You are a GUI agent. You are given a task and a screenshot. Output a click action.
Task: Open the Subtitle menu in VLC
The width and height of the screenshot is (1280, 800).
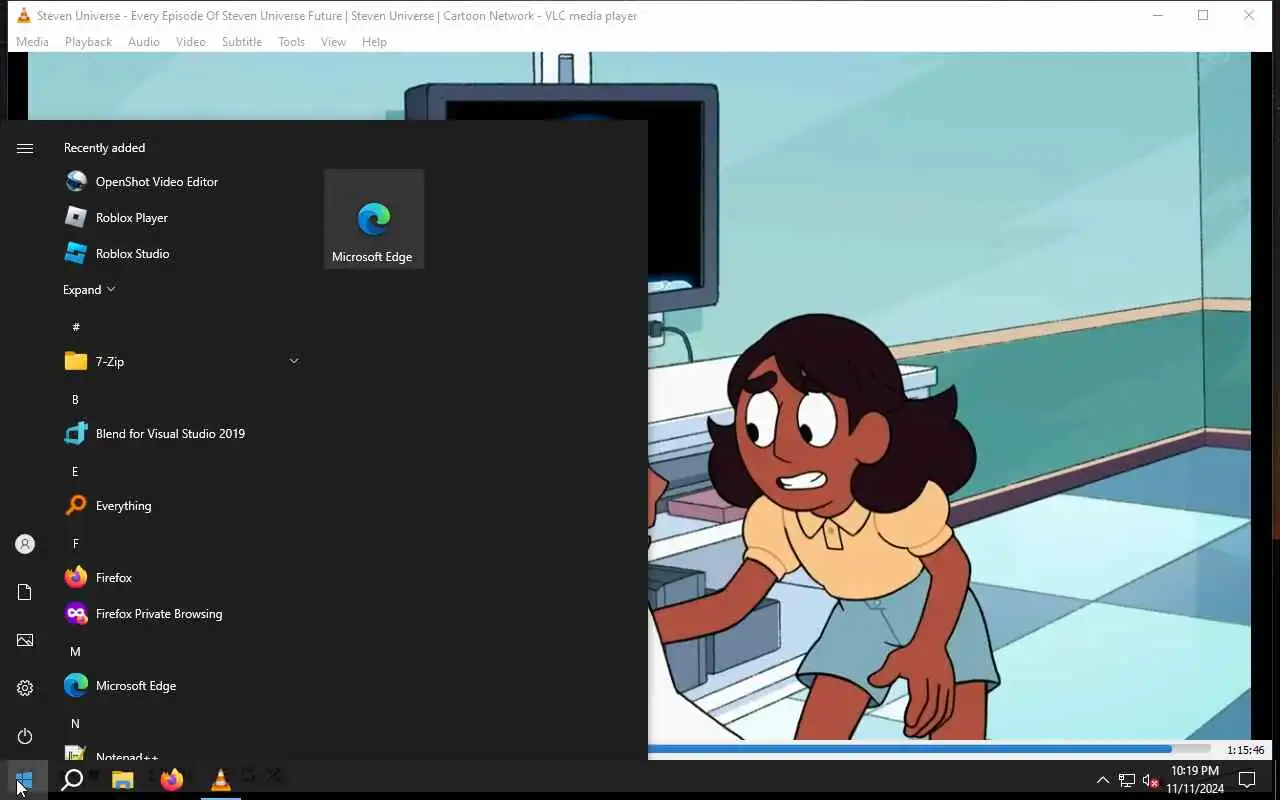pyautogui.click(x=242, y=42)
